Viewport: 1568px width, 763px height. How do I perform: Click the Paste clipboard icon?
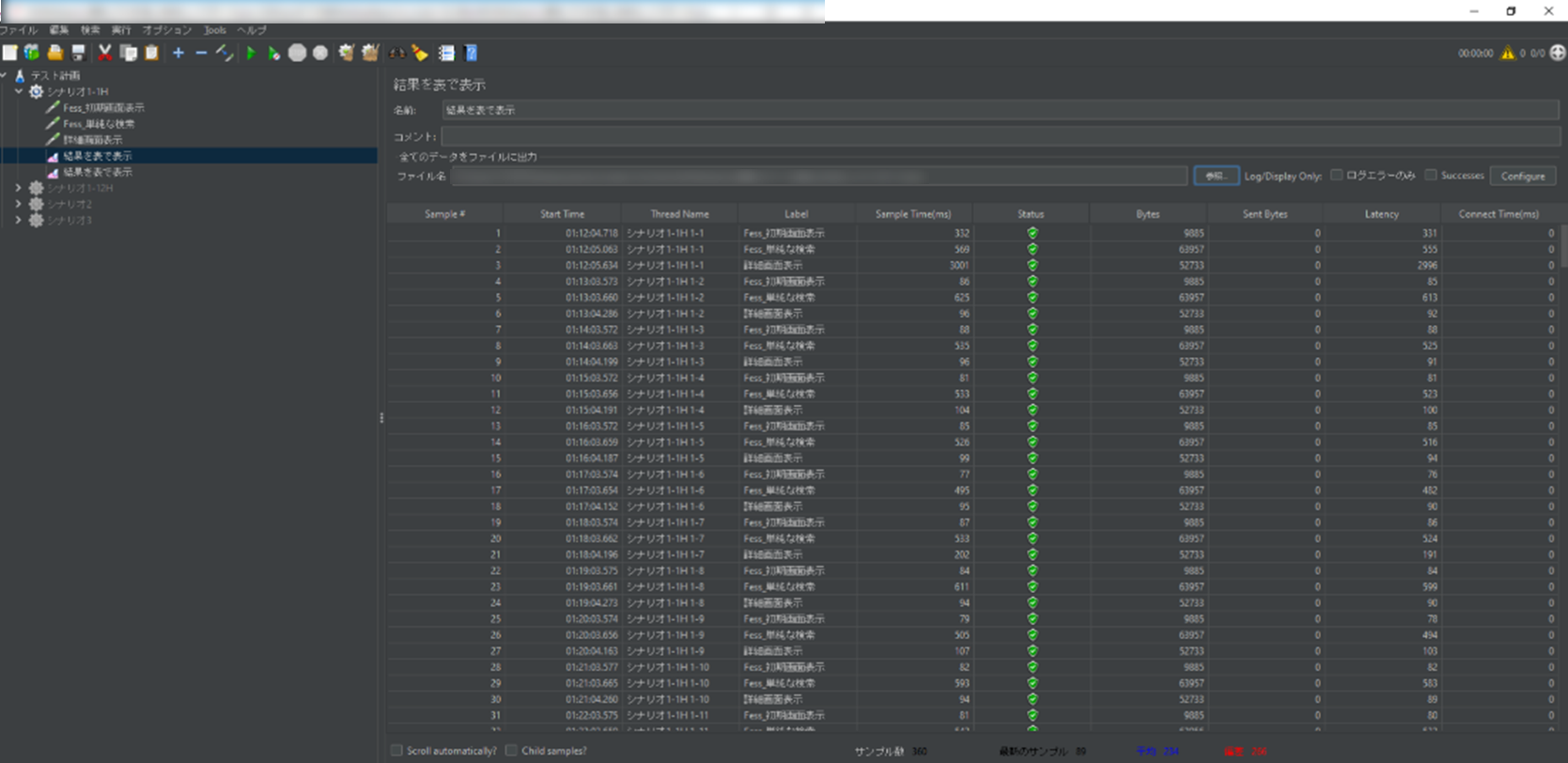[x=151, y=53]
